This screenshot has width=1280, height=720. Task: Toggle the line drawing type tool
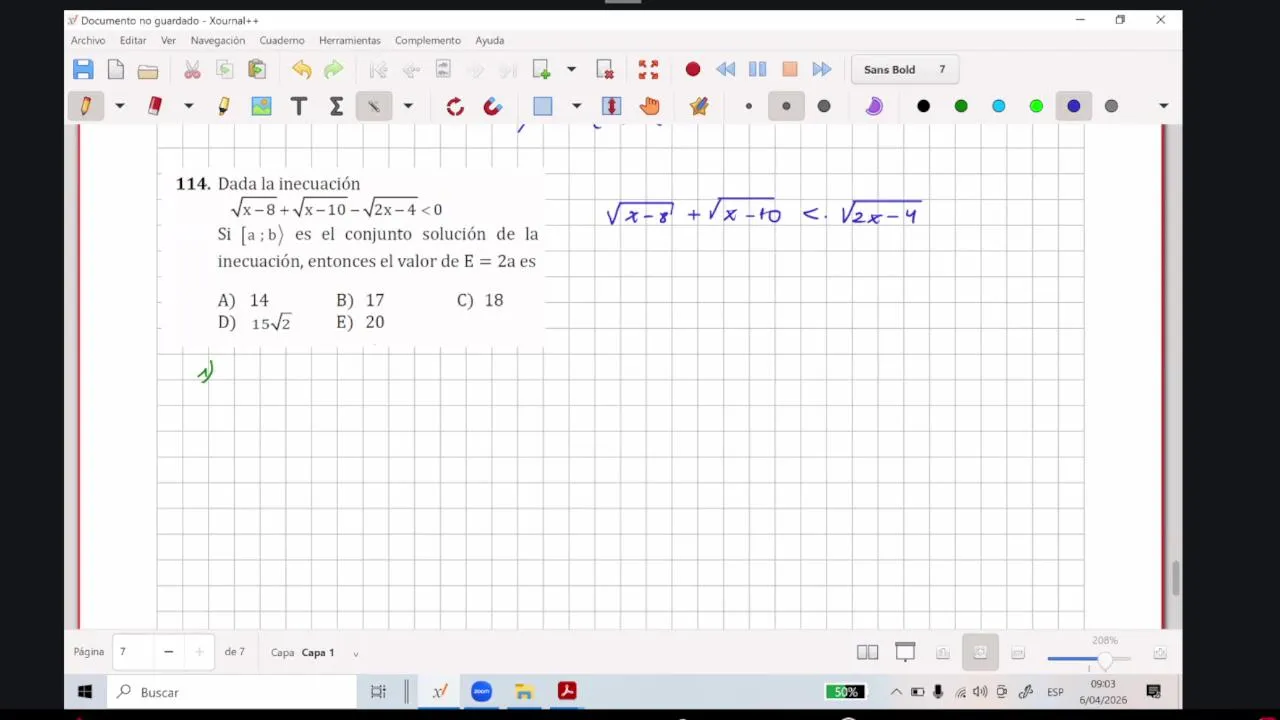374,106
